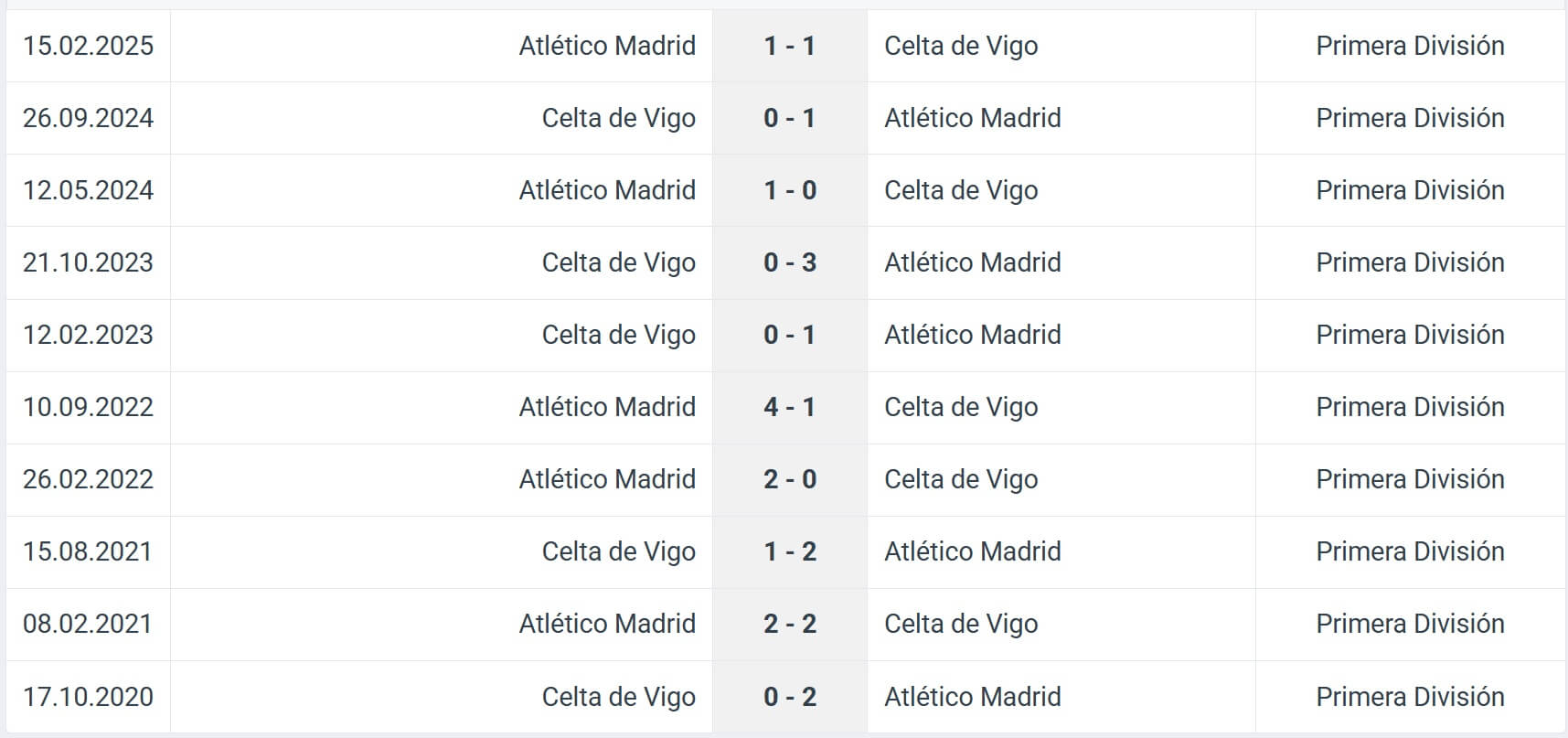Open the 0 - 2 result from 17.10.2020

point(789,697)
